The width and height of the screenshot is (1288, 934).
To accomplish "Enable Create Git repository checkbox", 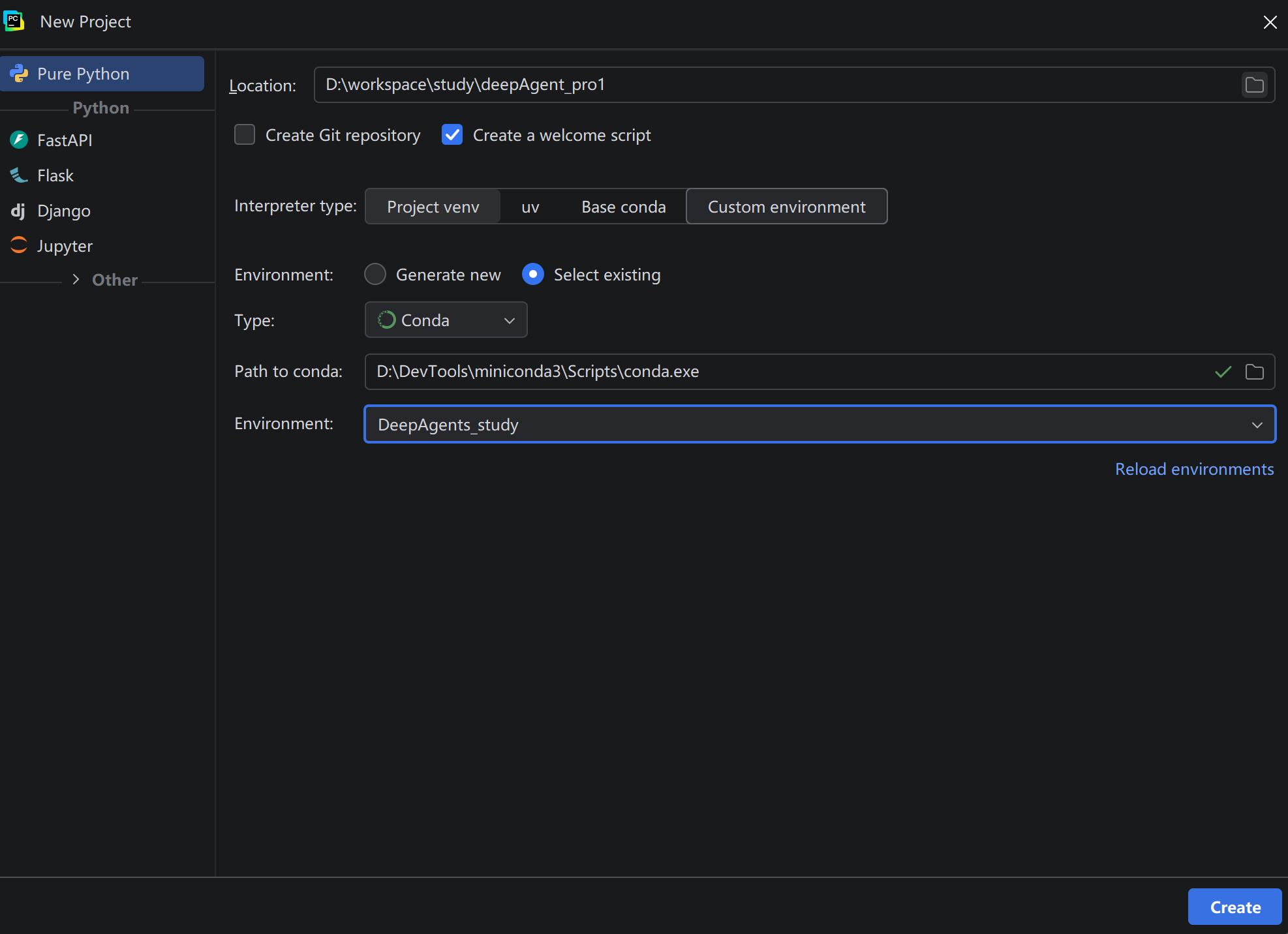I will tap(245, 135).
